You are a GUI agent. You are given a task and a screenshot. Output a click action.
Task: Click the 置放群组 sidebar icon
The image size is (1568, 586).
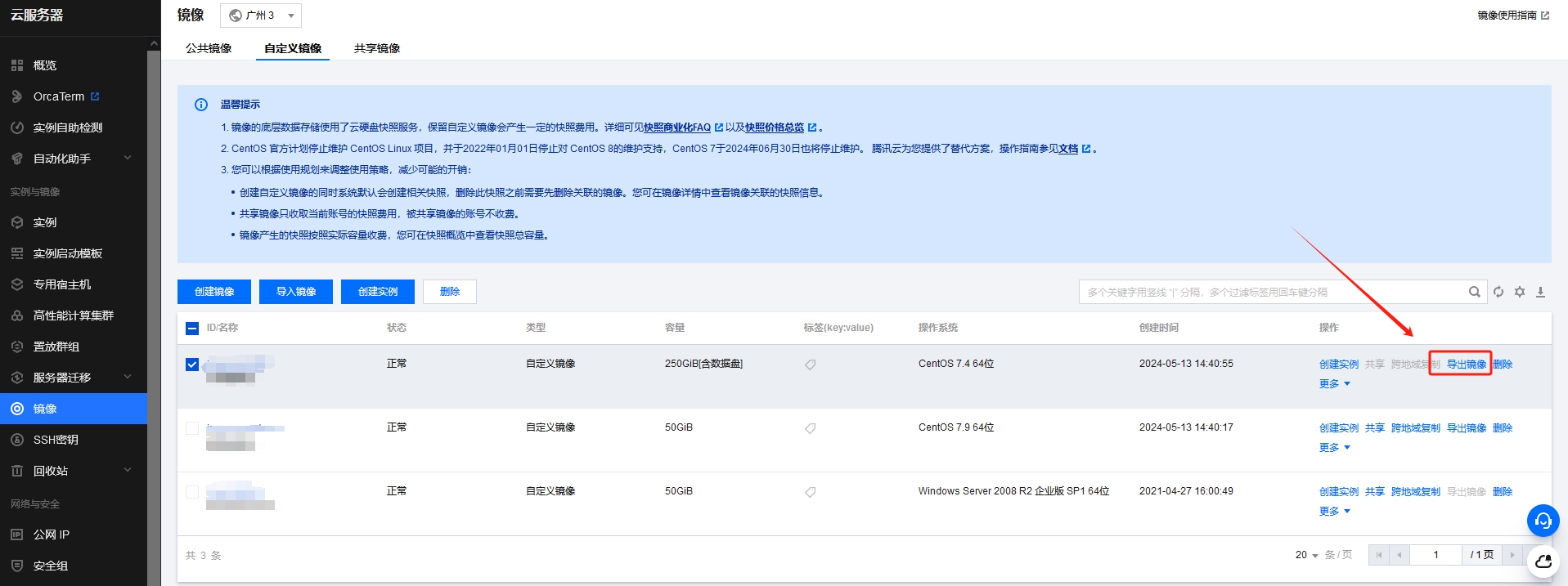click(17, 347)
